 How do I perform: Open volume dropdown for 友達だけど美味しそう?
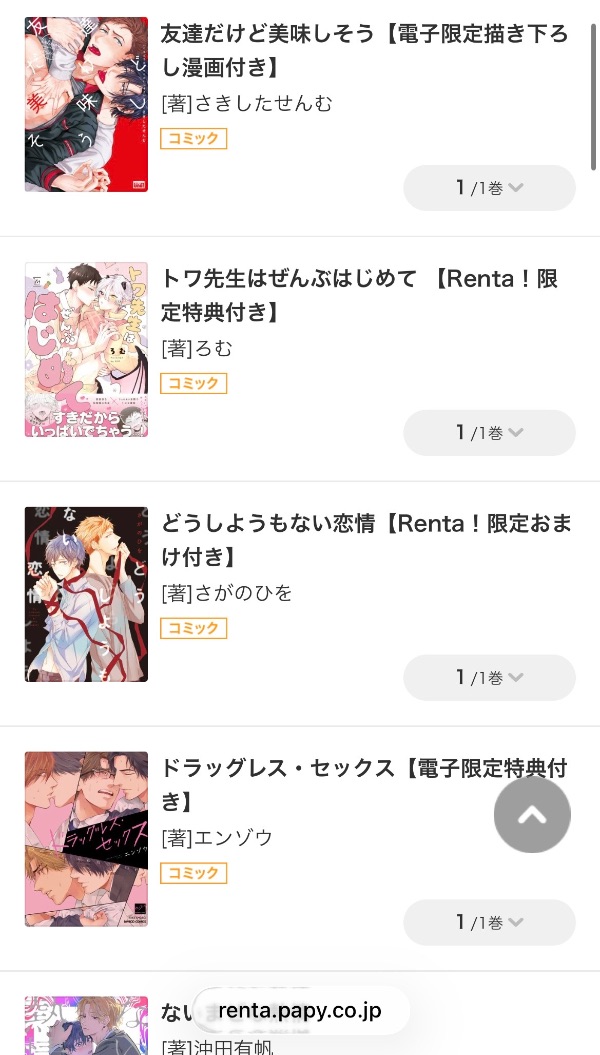[489, 188]
